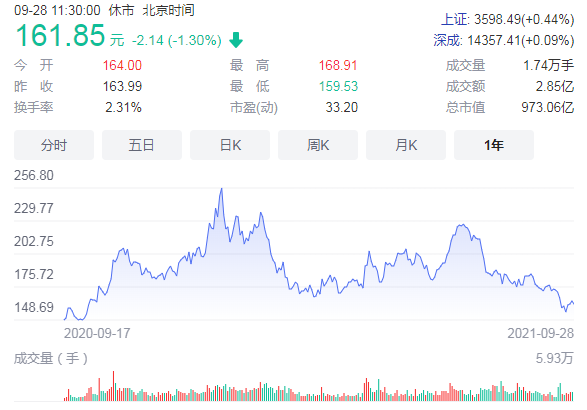
Task: Click the 229.77 price axis label
Action: 34,208
